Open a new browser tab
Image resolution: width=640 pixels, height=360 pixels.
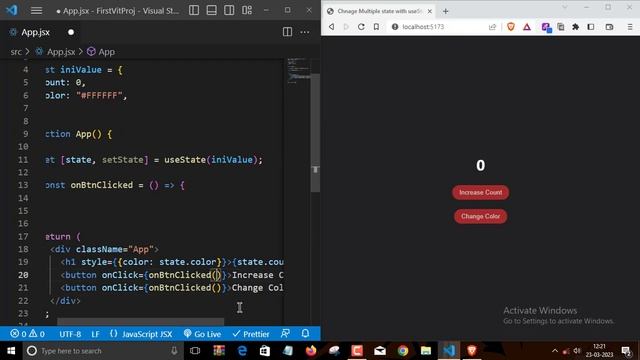click(445, 11)
